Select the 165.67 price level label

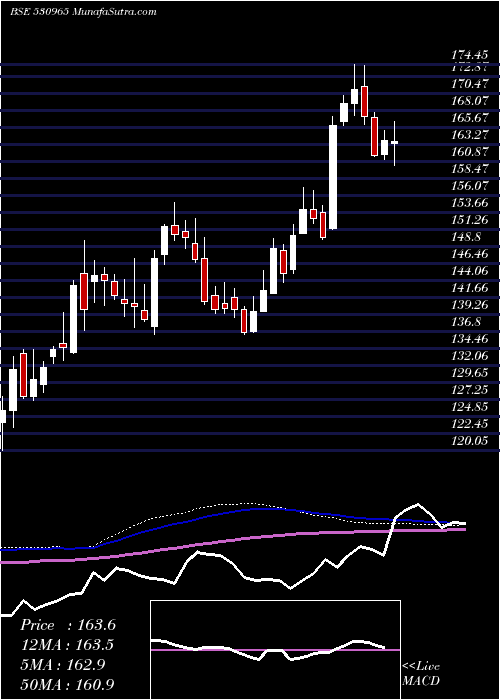click(x=469, y=118)
